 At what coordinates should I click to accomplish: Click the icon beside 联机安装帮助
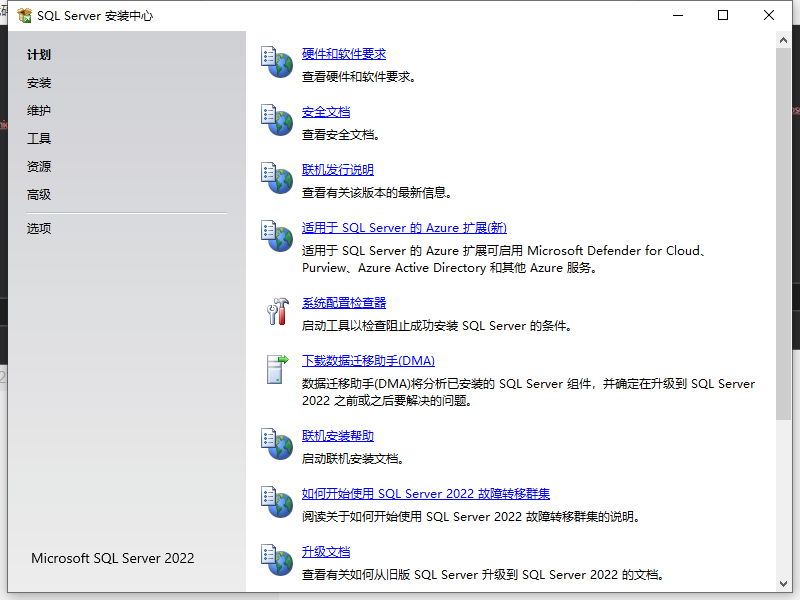[x=277, y=444]
